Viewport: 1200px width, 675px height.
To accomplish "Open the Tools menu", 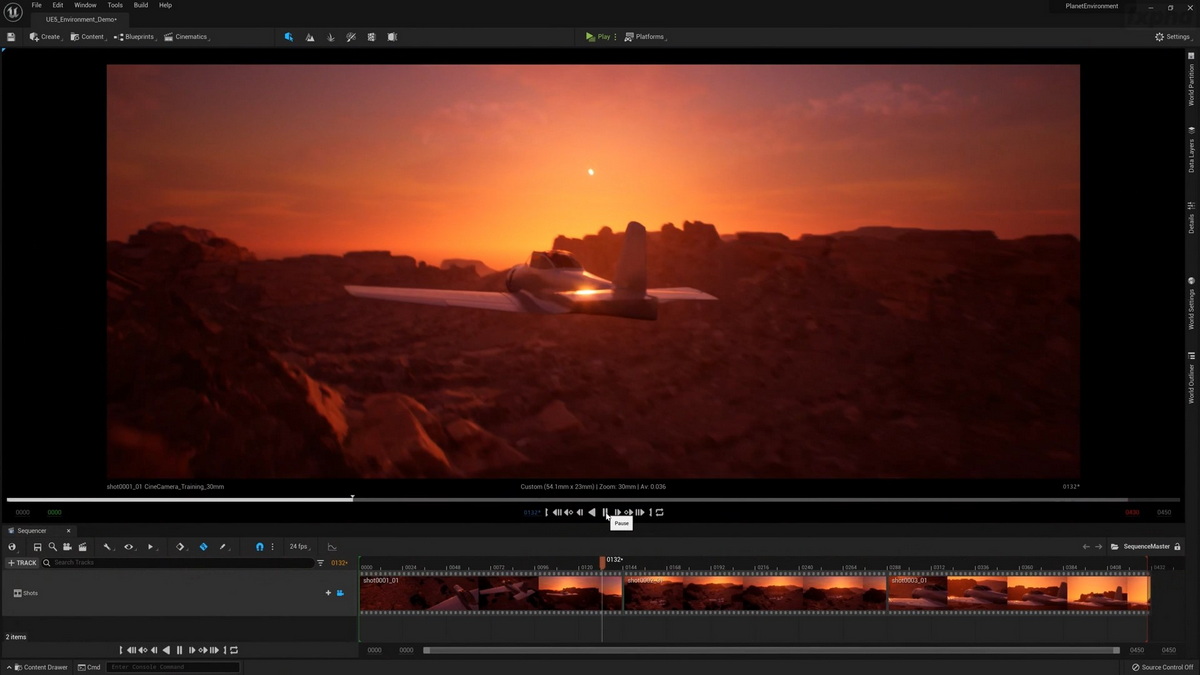I will (x=115, y=5).
